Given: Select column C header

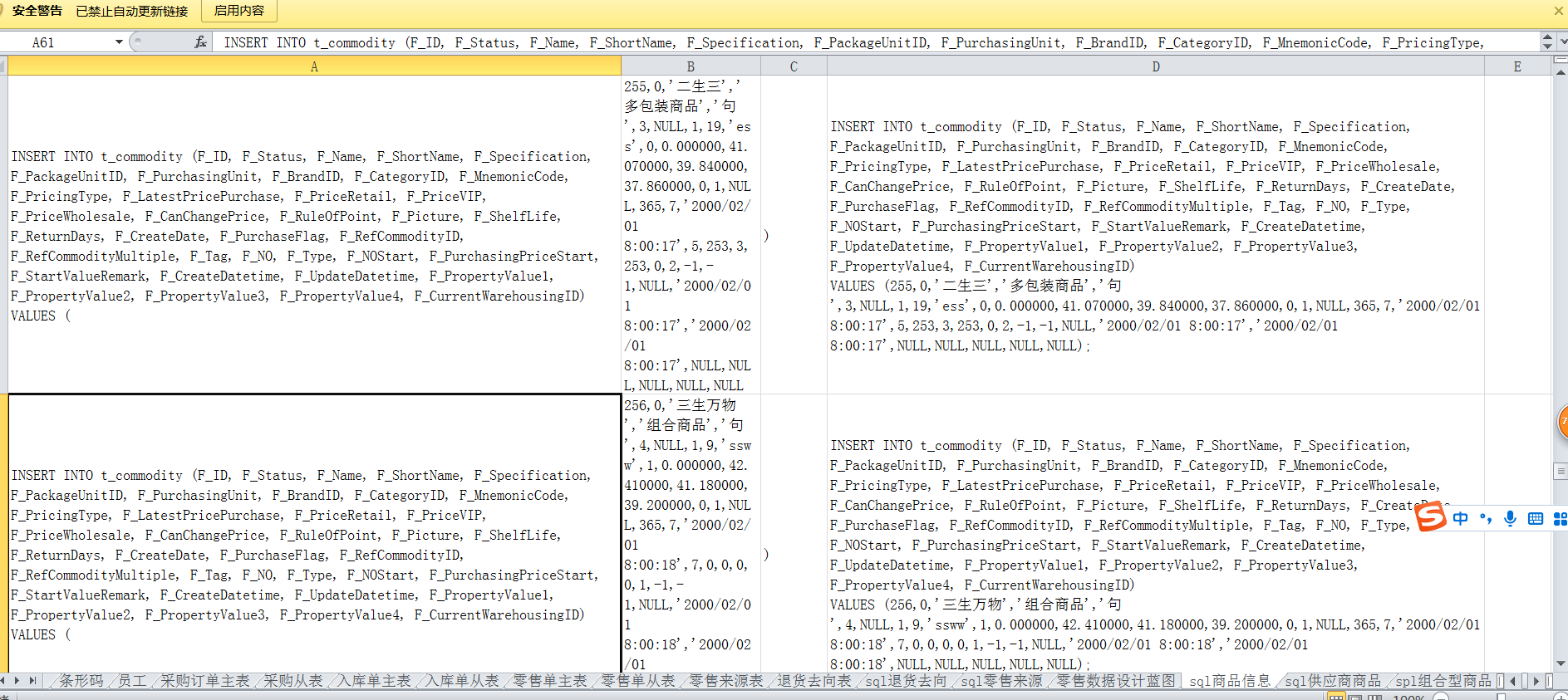Looking at the screenshot, I should pos(794,66).
